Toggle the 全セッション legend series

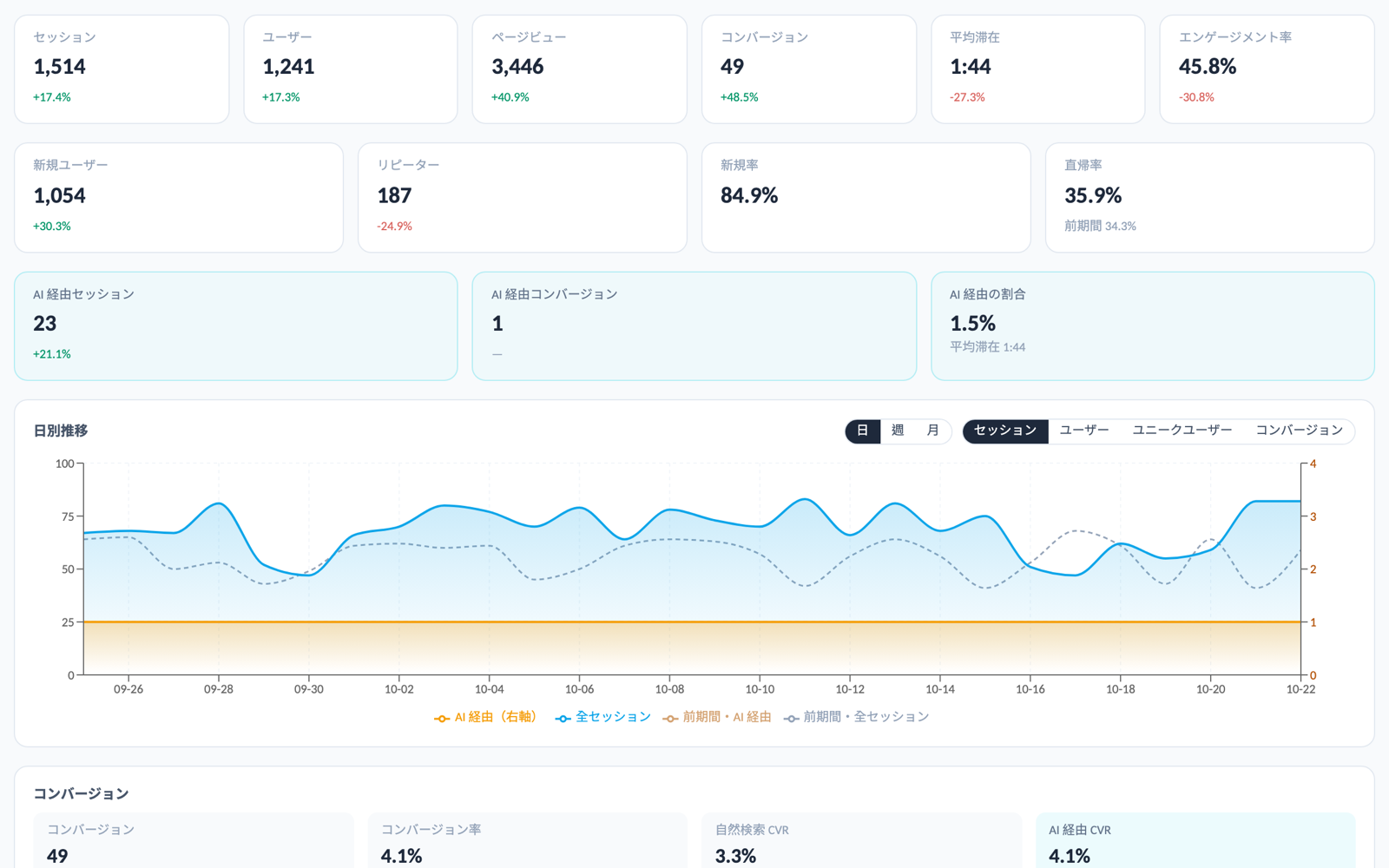pos(603,717)
